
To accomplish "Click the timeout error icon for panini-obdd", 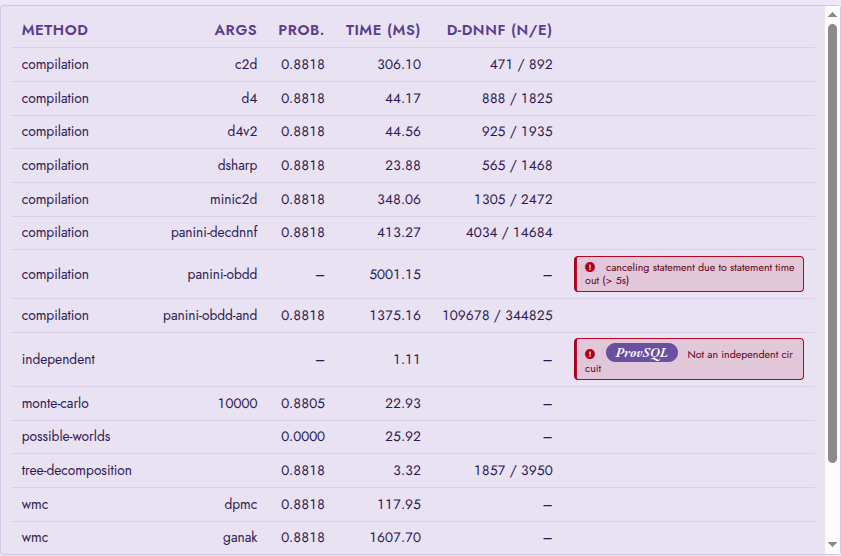I will [x=590, y=267].
